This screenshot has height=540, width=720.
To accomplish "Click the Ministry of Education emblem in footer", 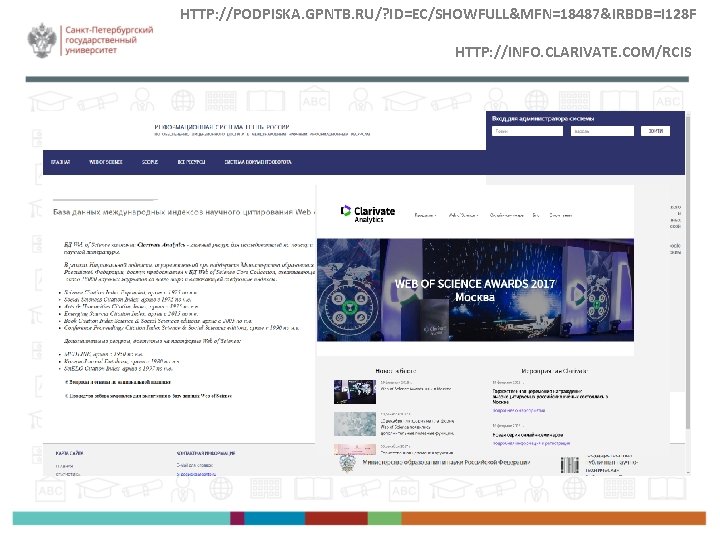I will point(348,462).
